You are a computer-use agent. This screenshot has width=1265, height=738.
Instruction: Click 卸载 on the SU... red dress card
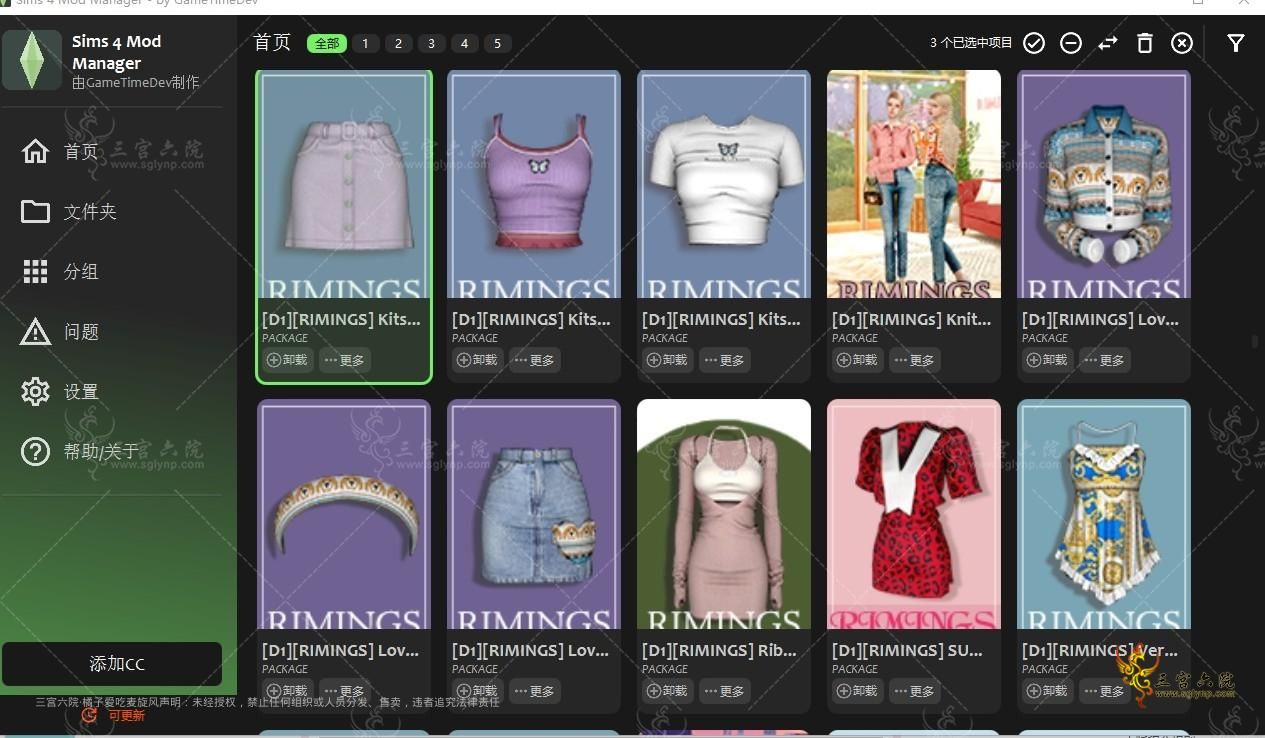(x=858, y=691)
